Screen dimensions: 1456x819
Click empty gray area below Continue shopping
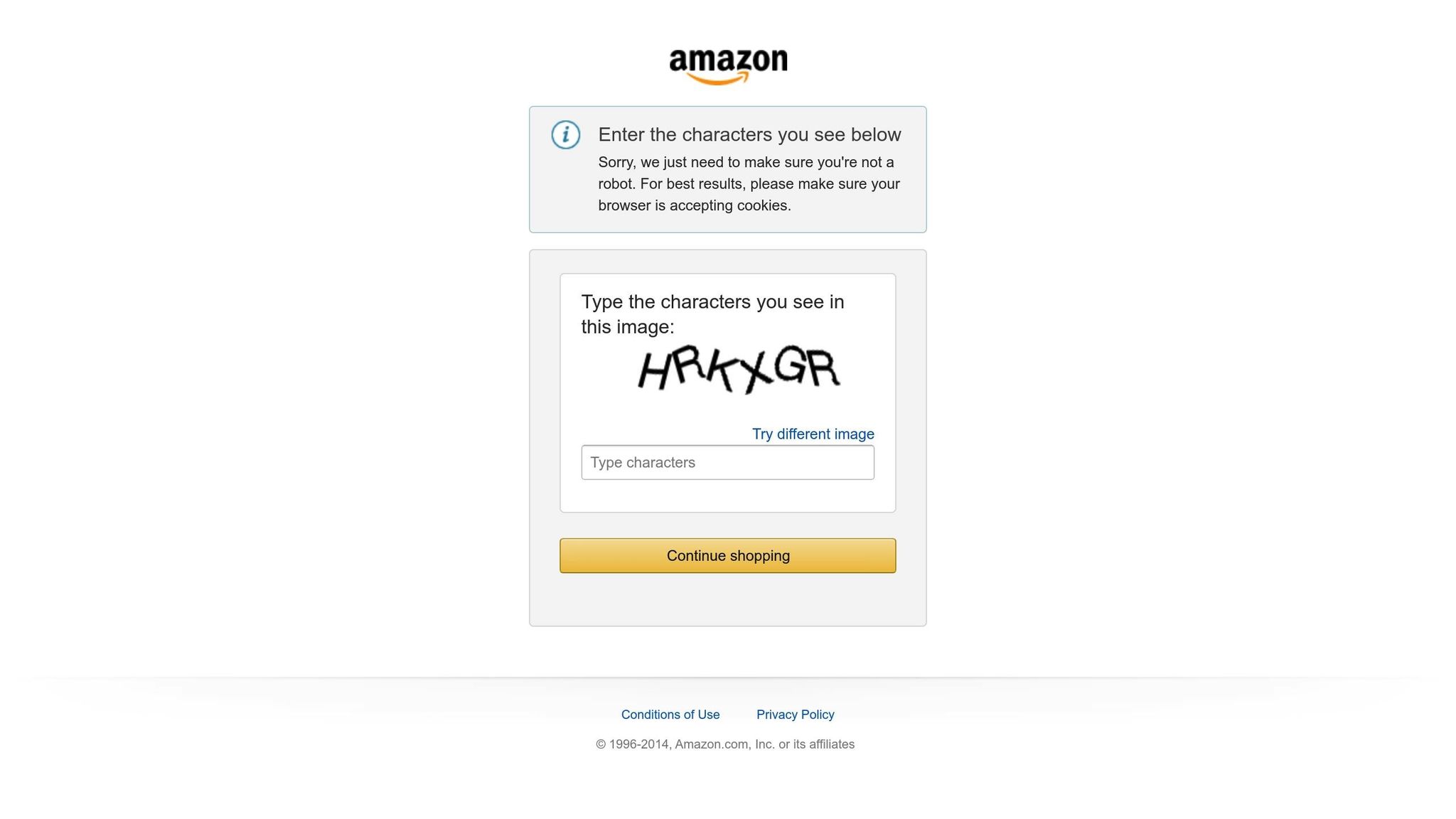pyautogui.click(x=728, y=599)
